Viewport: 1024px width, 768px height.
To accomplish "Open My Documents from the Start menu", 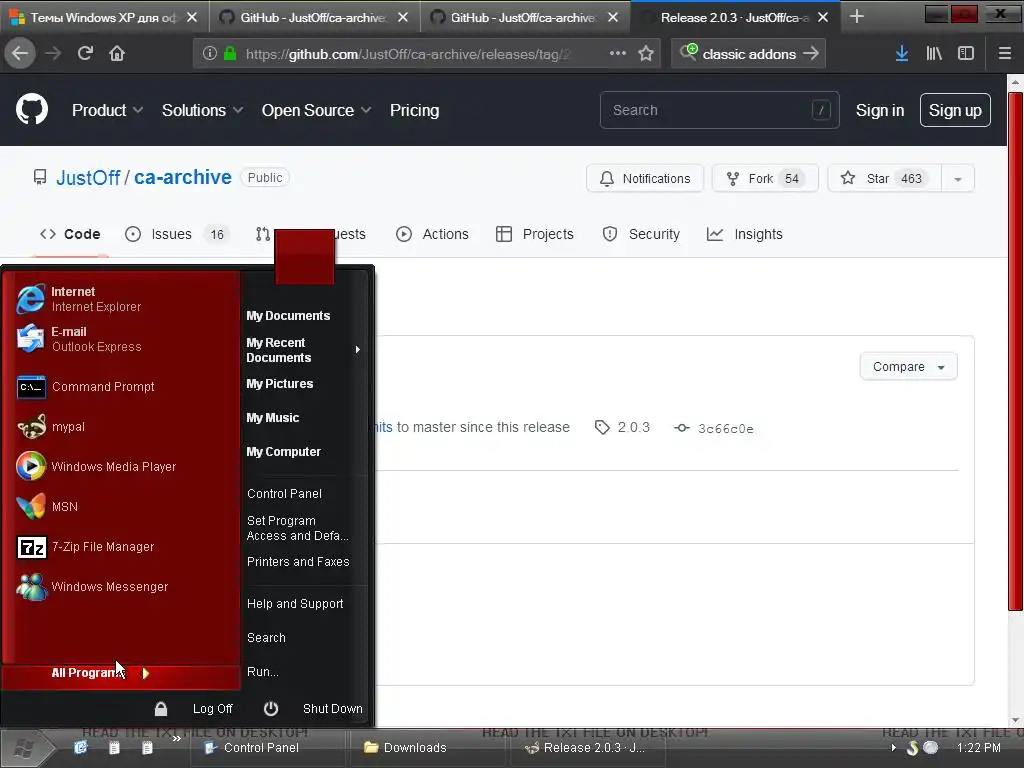I will pyautogui.click(x=288, y=315).
